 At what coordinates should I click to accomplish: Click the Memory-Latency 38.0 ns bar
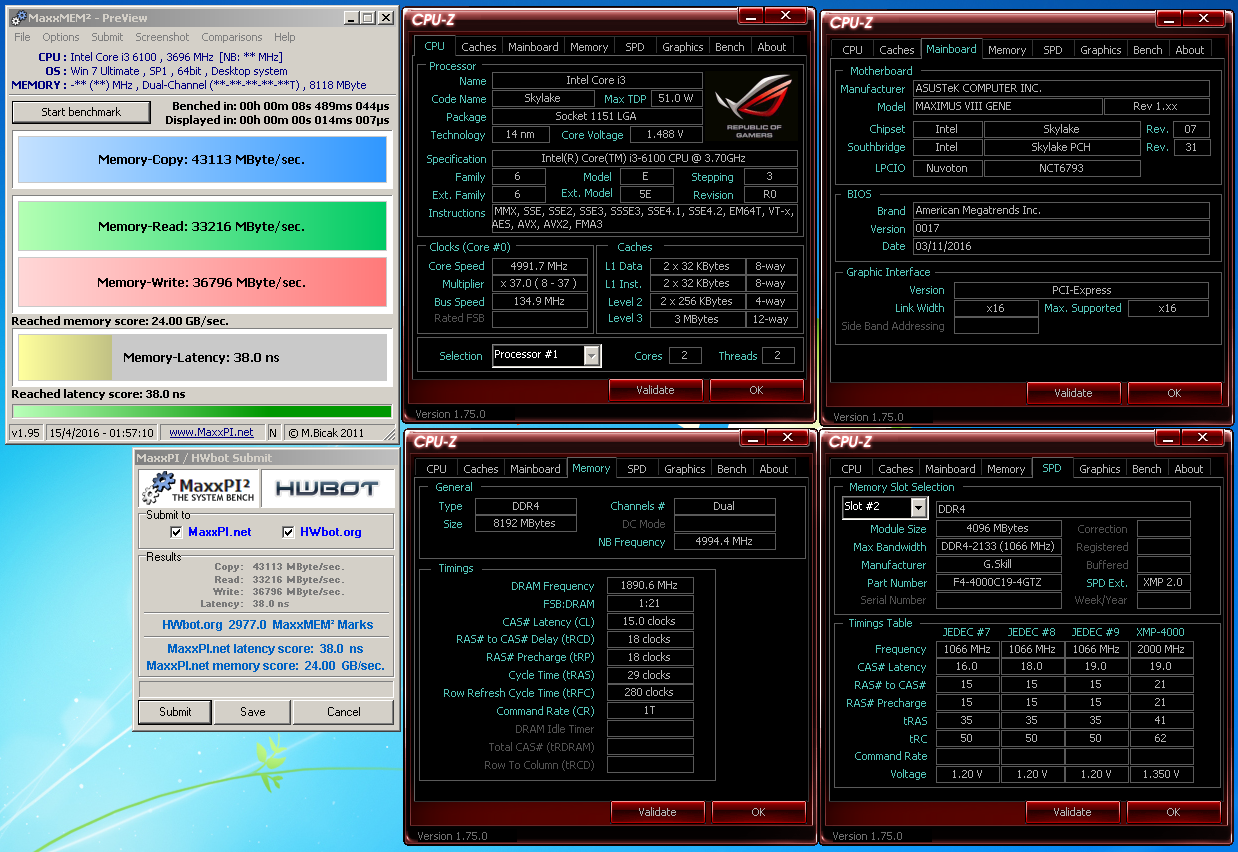click(x=202, y=357)
